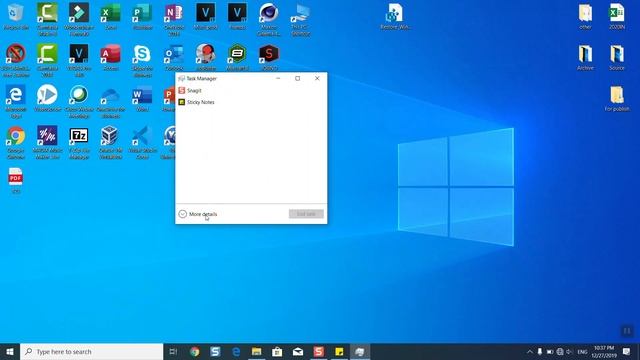Select the PDF file on desktop
640x360 pixels.
pyautogui.click(x=16, y=180)
